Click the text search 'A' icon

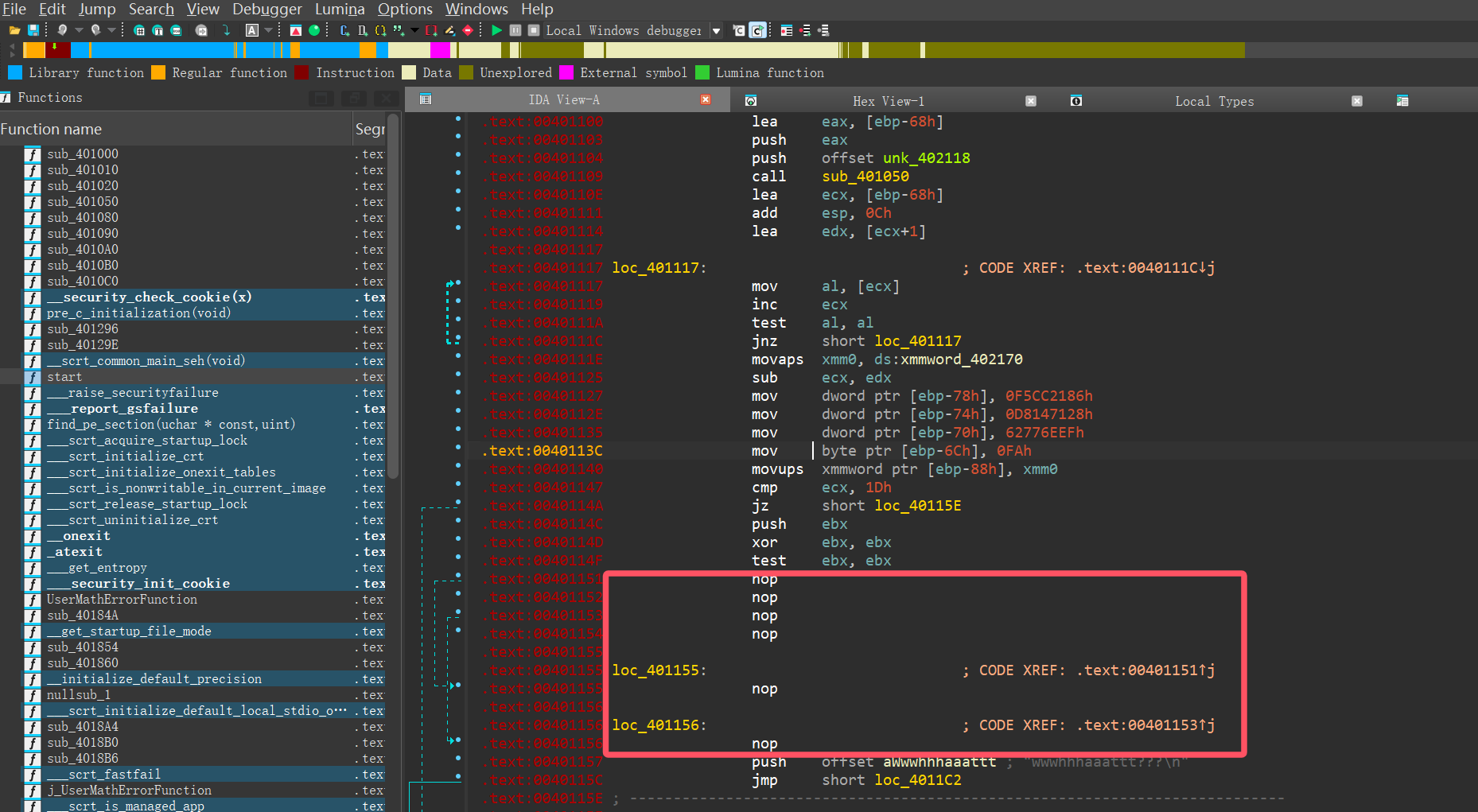click(252, 30)
